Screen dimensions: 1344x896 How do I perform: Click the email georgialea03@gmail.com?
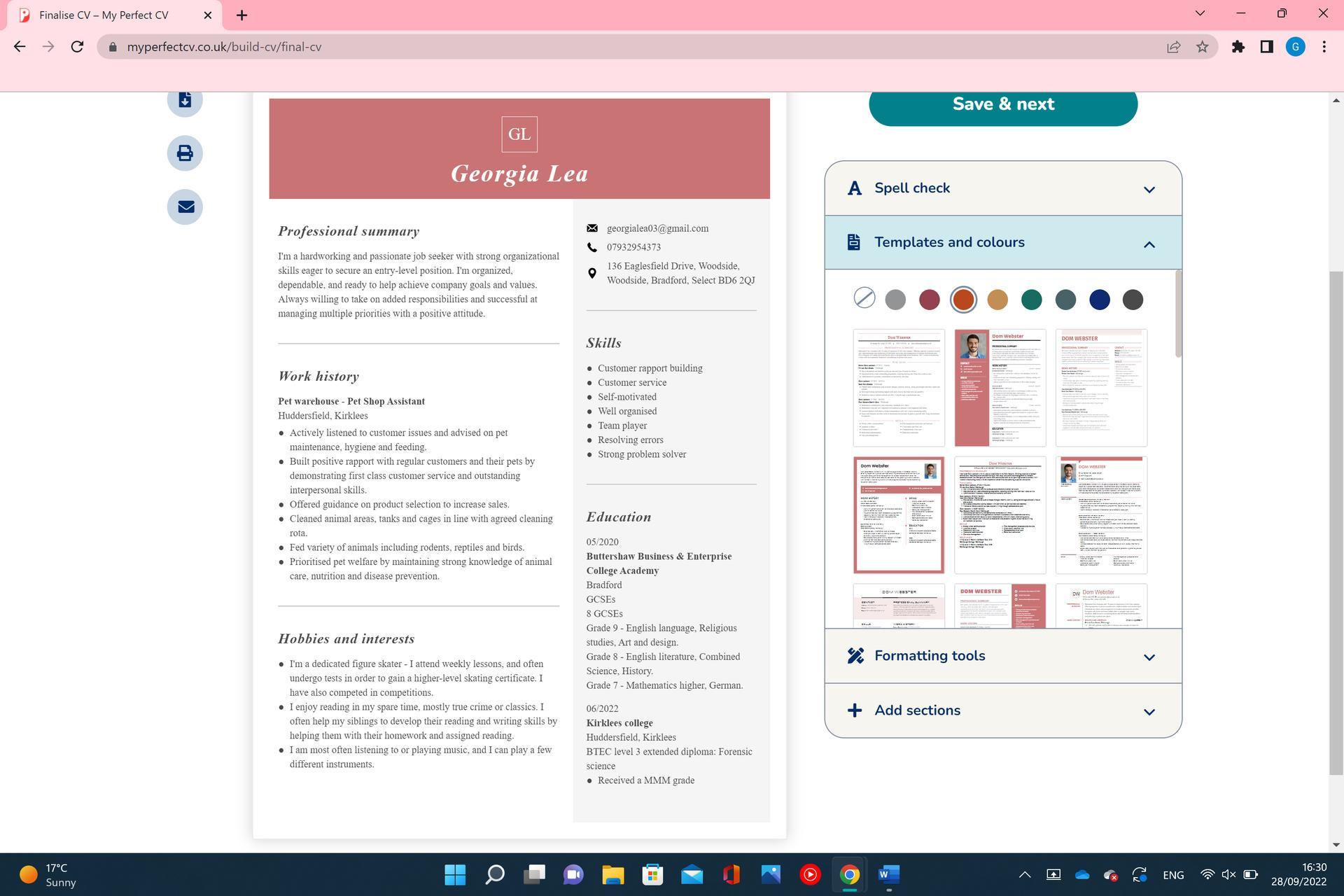coord(657,228)
